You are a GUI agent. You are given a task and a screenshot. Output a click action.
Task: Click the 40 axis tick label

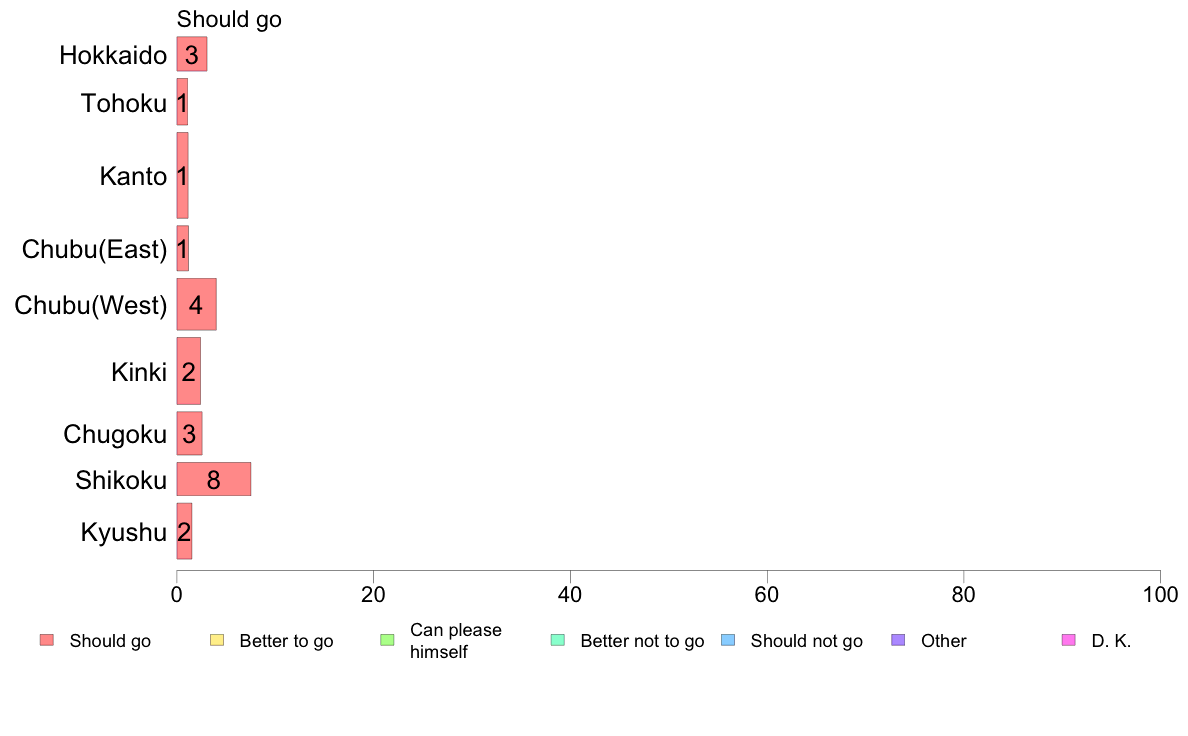pos(570,595)
